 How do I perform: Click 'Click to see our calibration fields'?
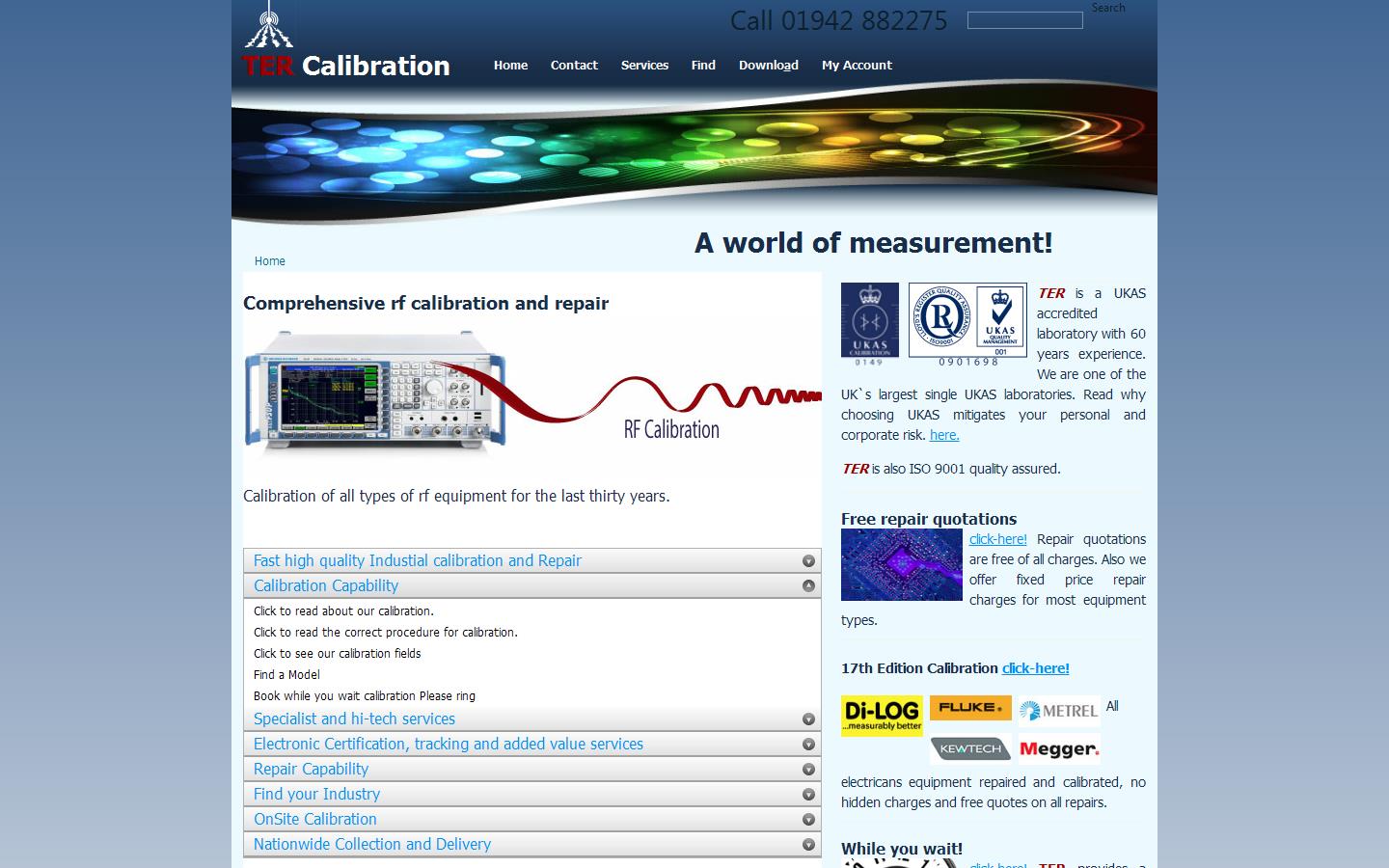[338, 654]
